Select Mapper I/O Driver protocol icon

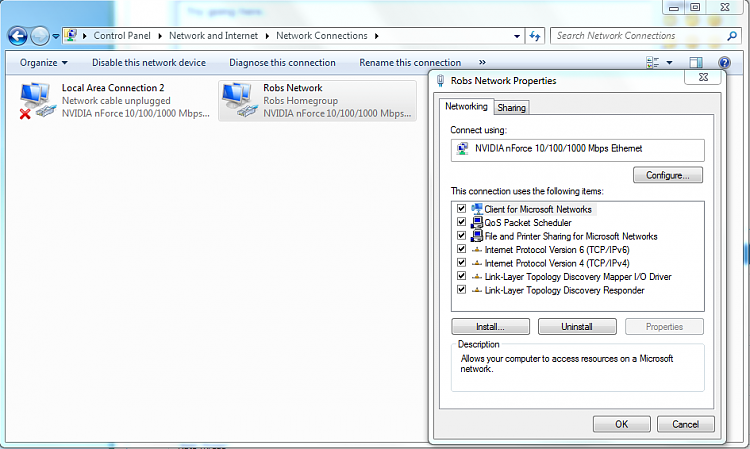476,276
